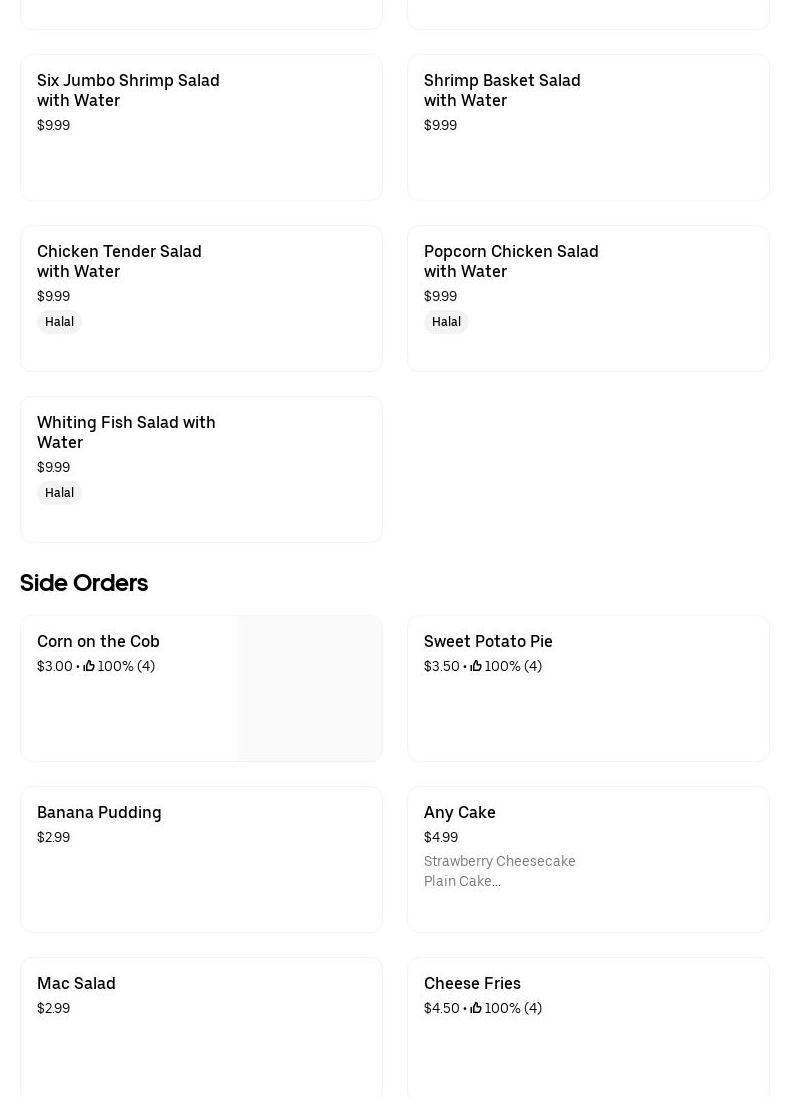Viewport: 804px width, 1098px height.
Task: Click thumbs-up rating icon on Sweet Potato Pie
Action: [x=476, y=666]
